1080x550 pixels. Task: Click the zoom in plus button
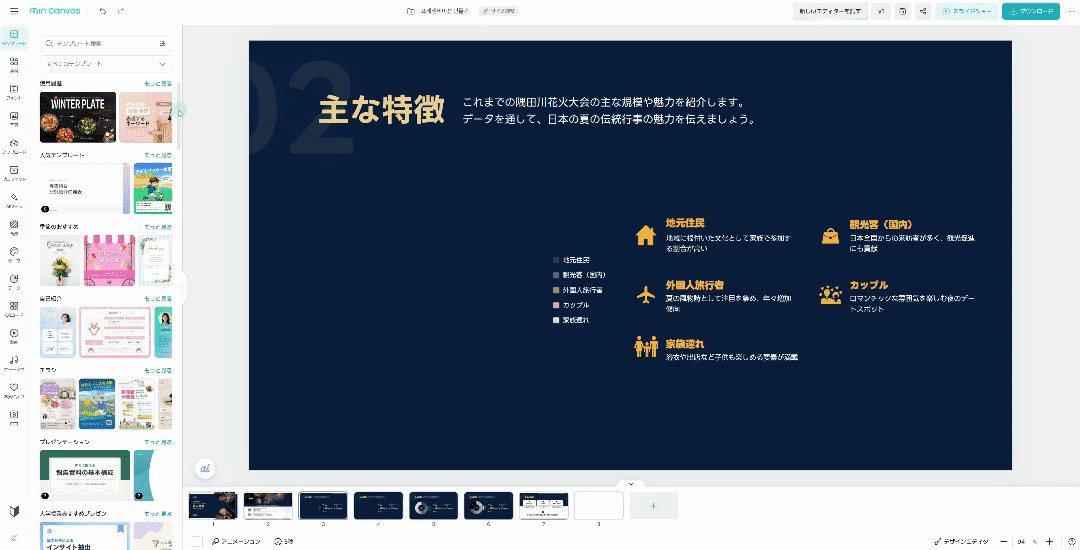[x=1049, y=542]
